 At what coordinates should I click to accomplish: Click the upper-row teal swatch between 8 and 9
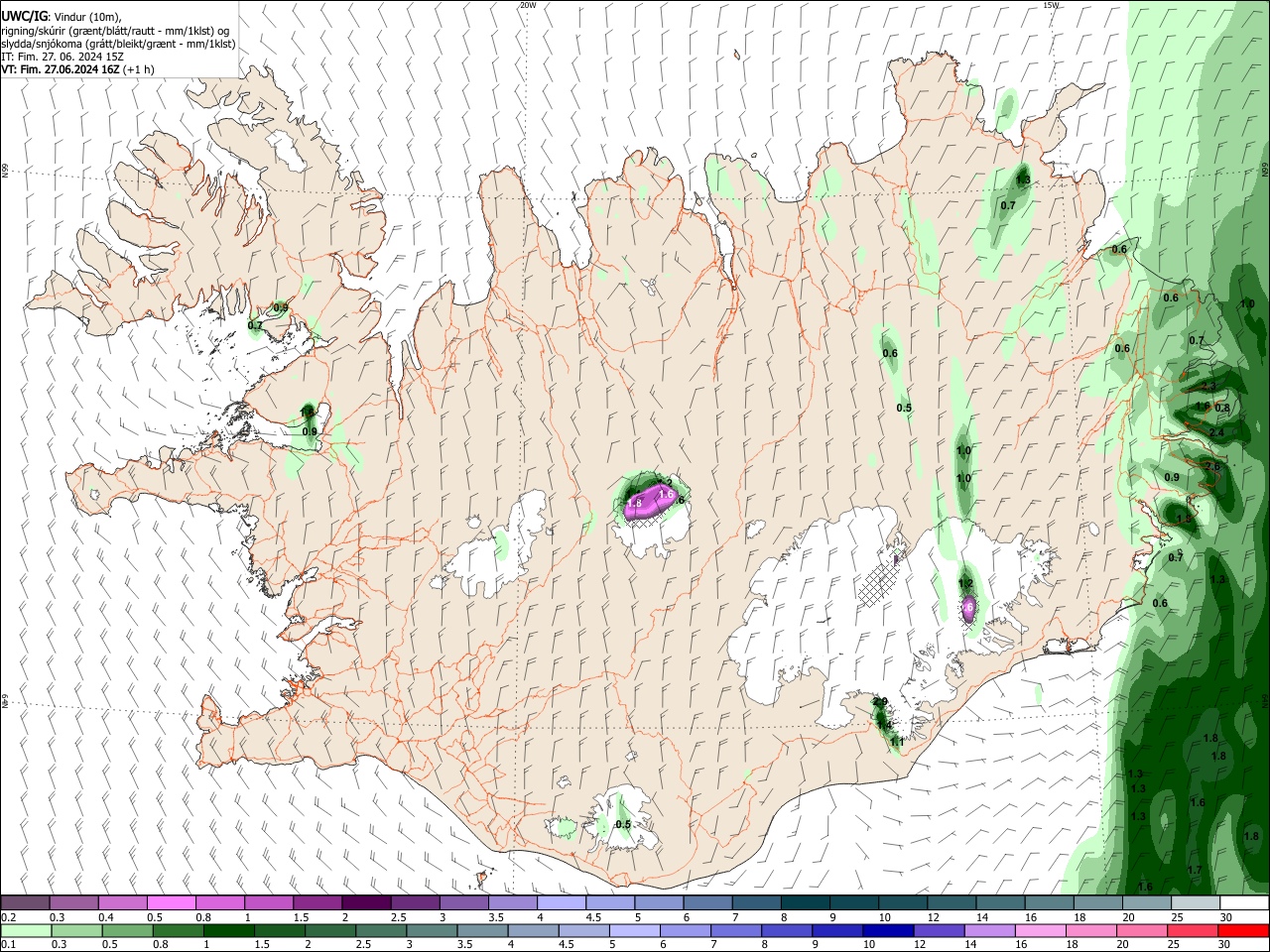(806, 902)
